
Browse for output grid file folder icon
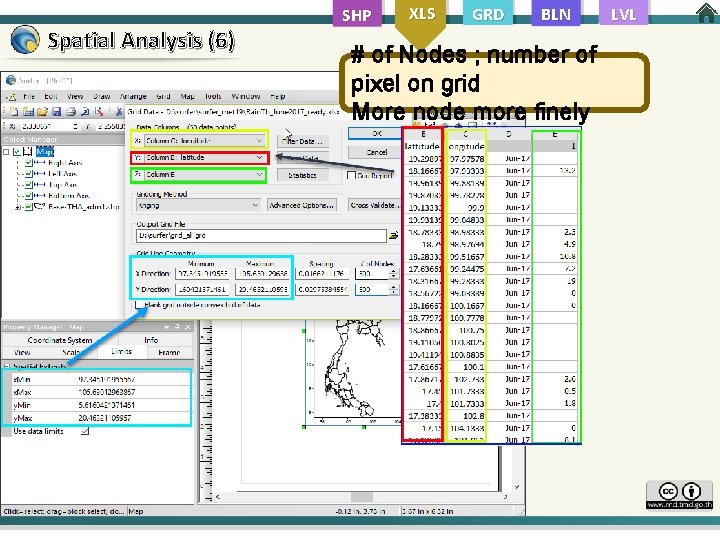click(x=394, y=236)
